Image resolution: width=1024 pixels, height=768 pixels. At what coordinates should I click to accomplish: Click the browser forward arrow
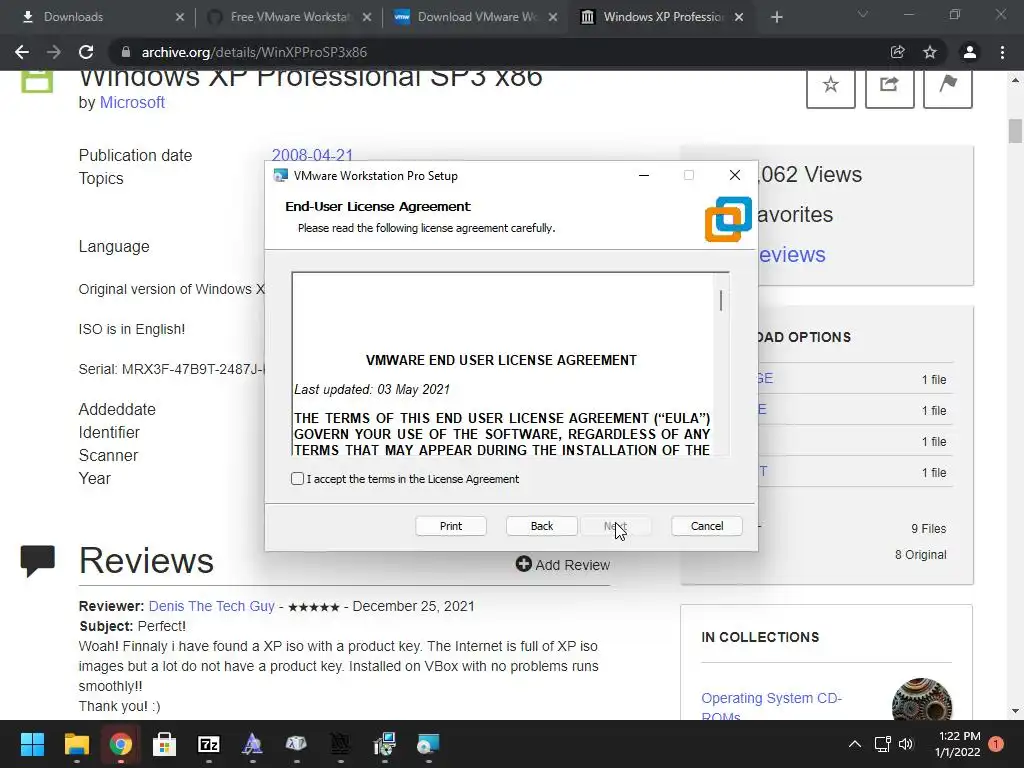pyautogui.click(x=54, y=52)
